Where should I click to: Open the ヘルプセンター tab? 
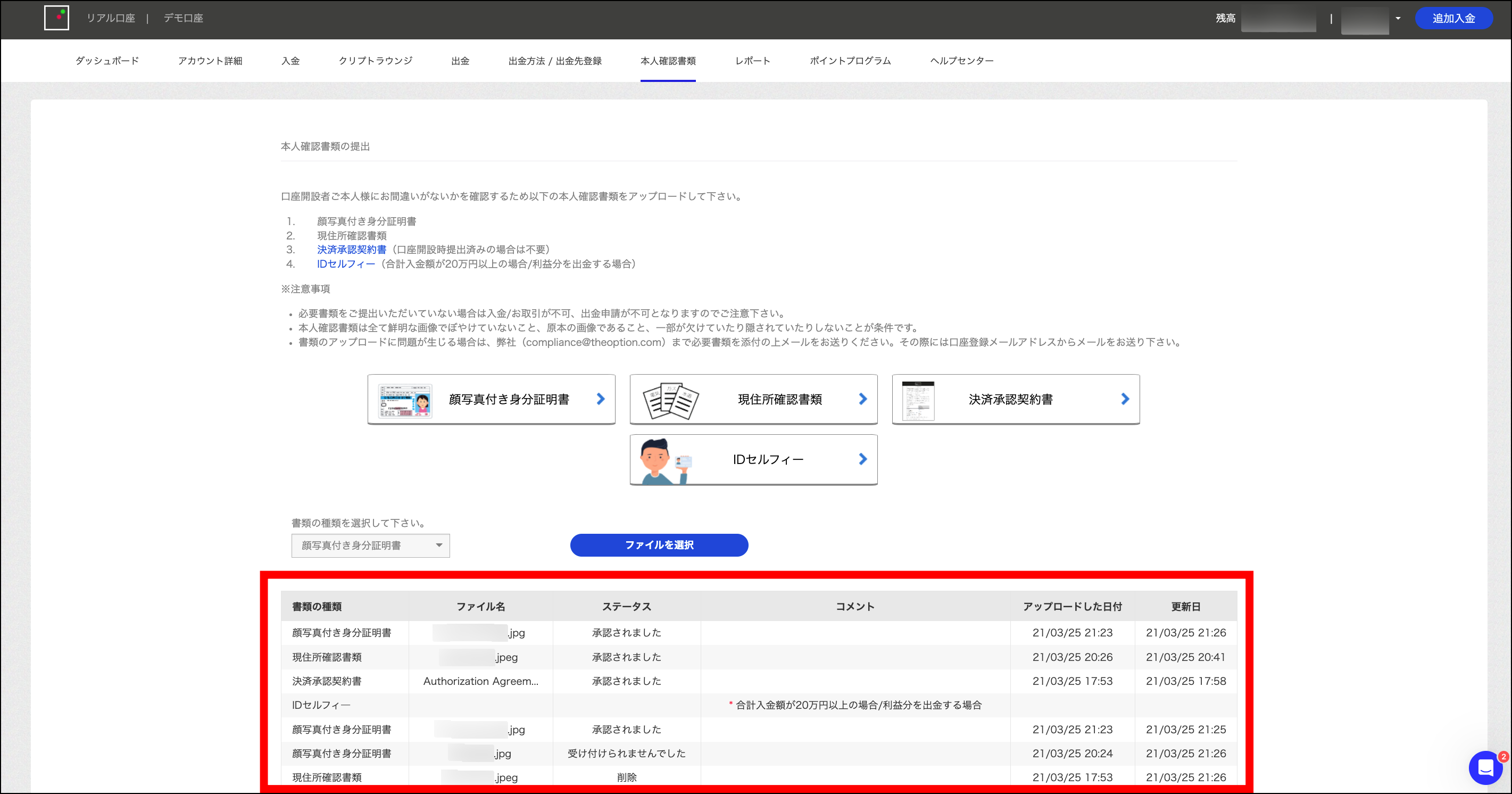click(961, 61)
